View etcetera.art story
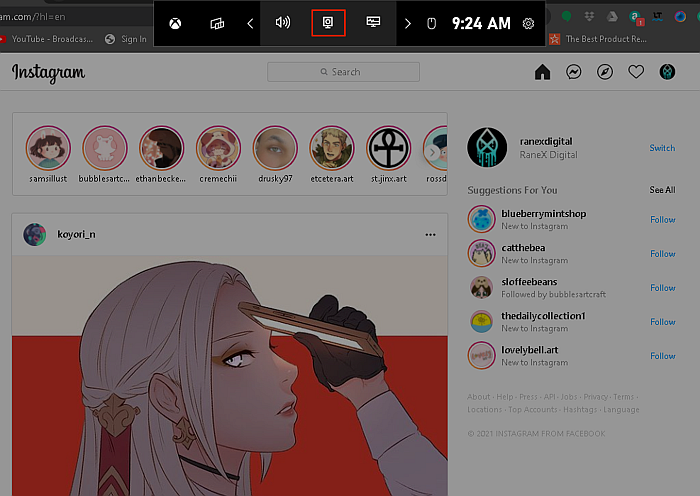The height and width of the screenshot is (496, 700). (332, 148)
